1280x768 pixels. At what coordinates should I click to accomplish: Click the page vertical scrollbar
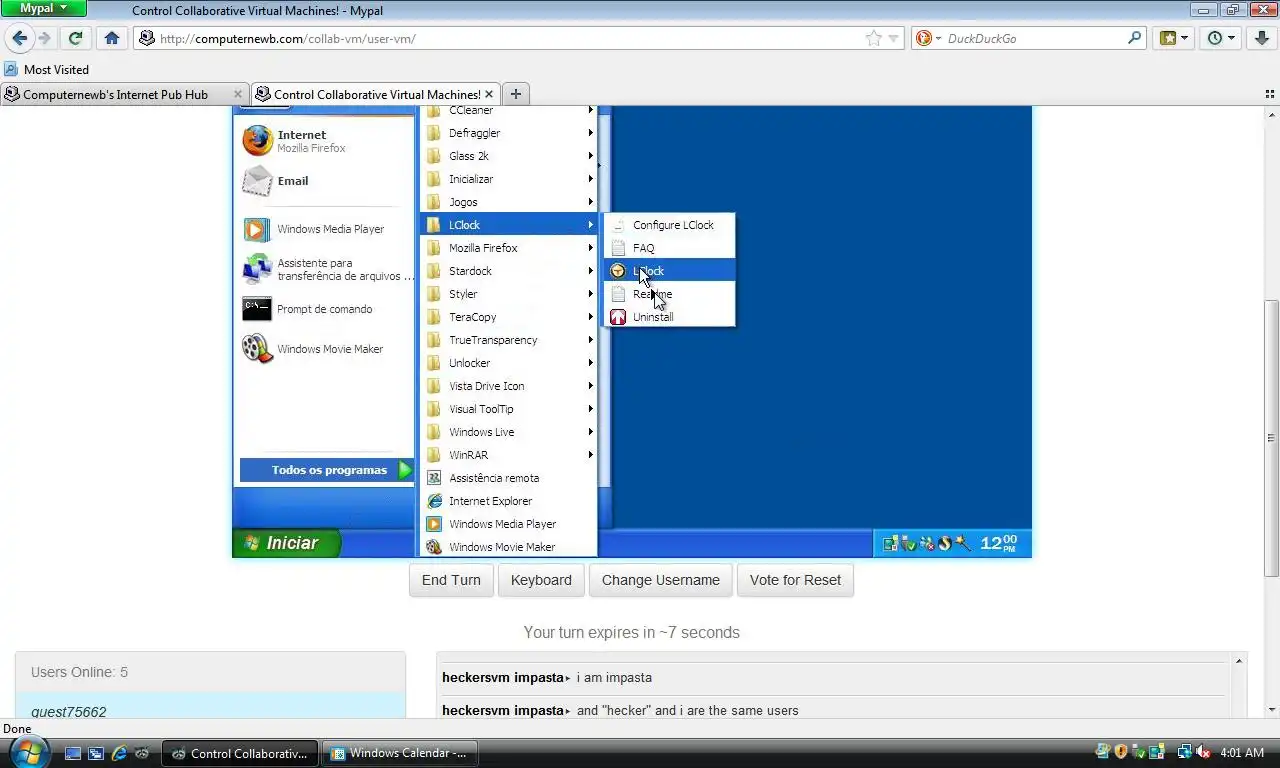click(1271, 438)
